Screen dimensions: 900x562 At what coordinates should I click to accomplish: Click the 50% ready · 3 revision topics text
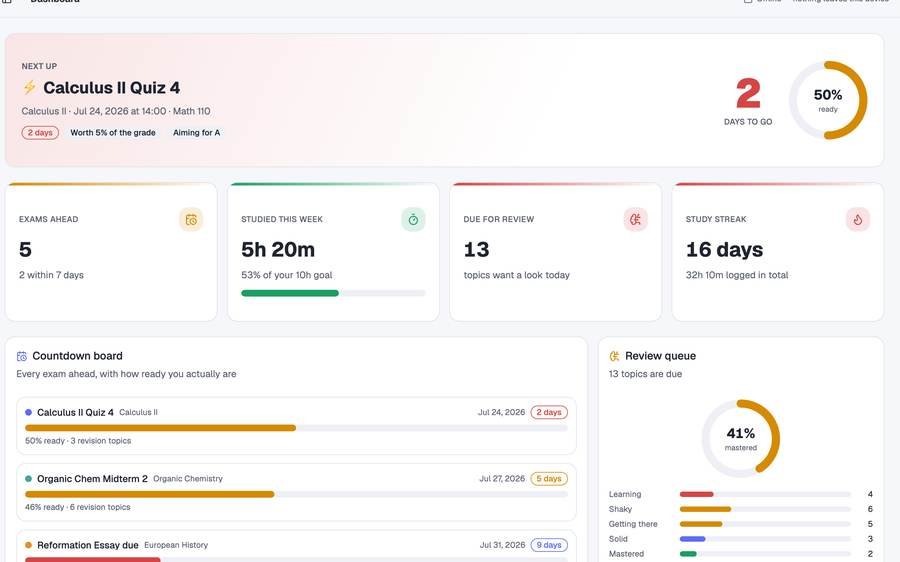click(x=78, y=441)
